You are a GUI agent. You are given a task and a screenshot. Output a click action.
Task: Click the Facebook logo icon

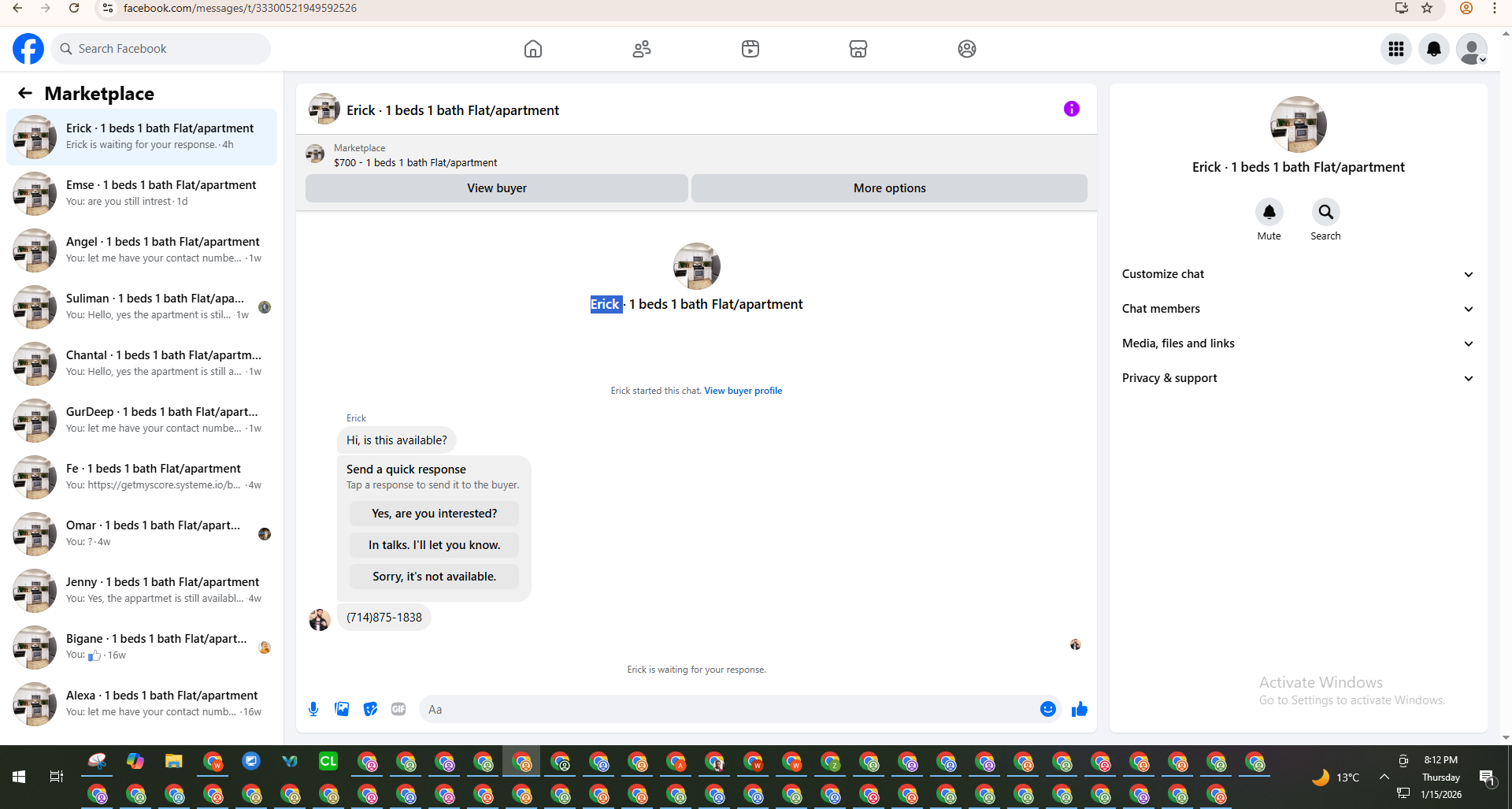(28, 49)
